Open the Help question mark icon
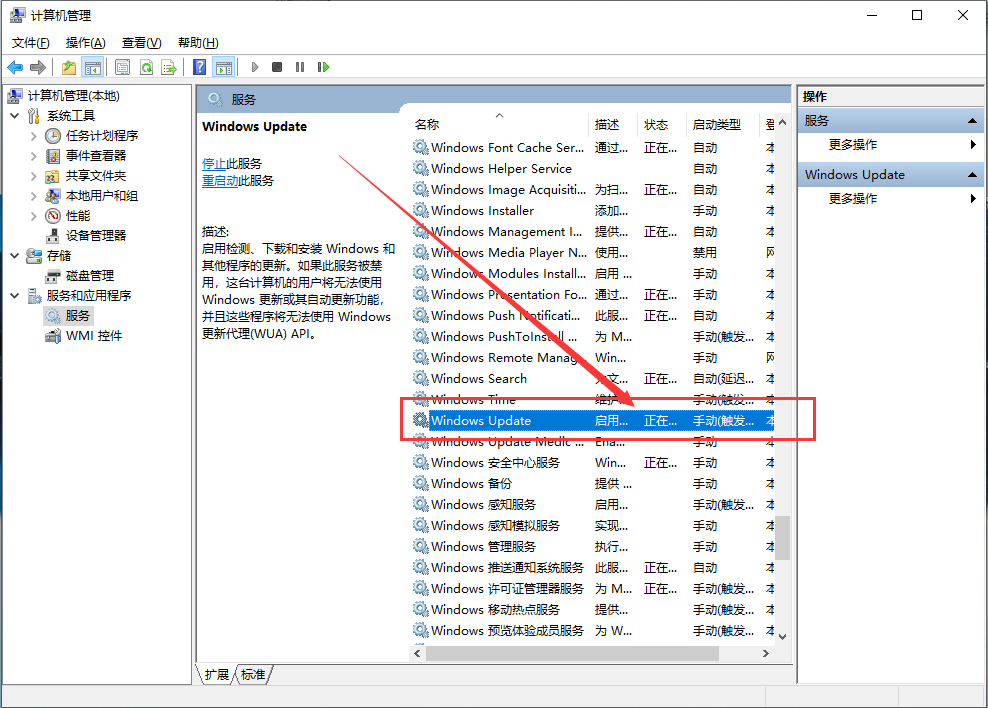This screenshot has height=708, width=988. click(x=200, y=67)
